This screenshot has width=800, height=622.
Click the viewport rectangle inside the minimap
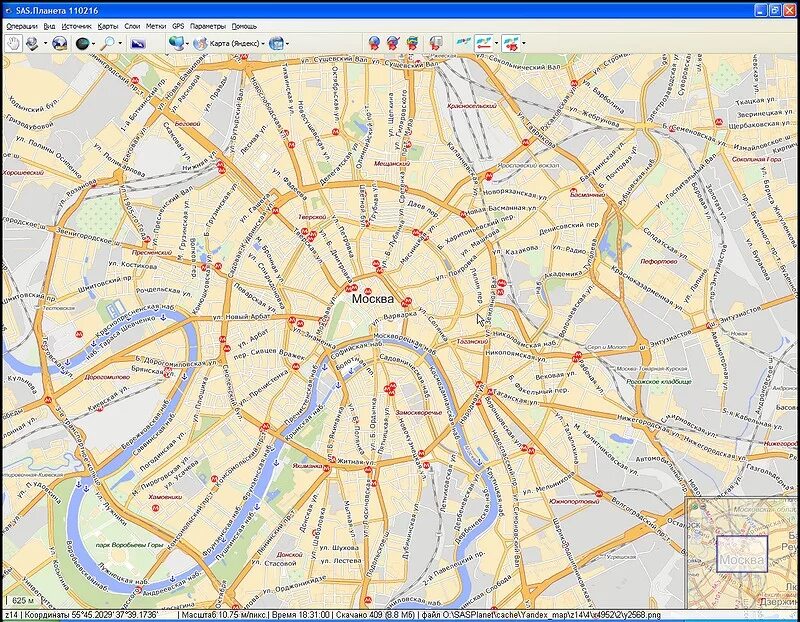[x=742, y=554]
